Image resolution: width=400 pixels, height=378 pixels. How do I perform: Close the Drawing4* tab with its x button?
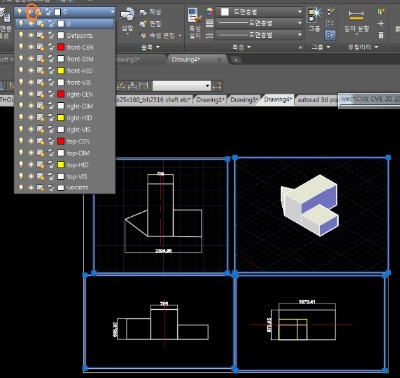click(219, 60)
